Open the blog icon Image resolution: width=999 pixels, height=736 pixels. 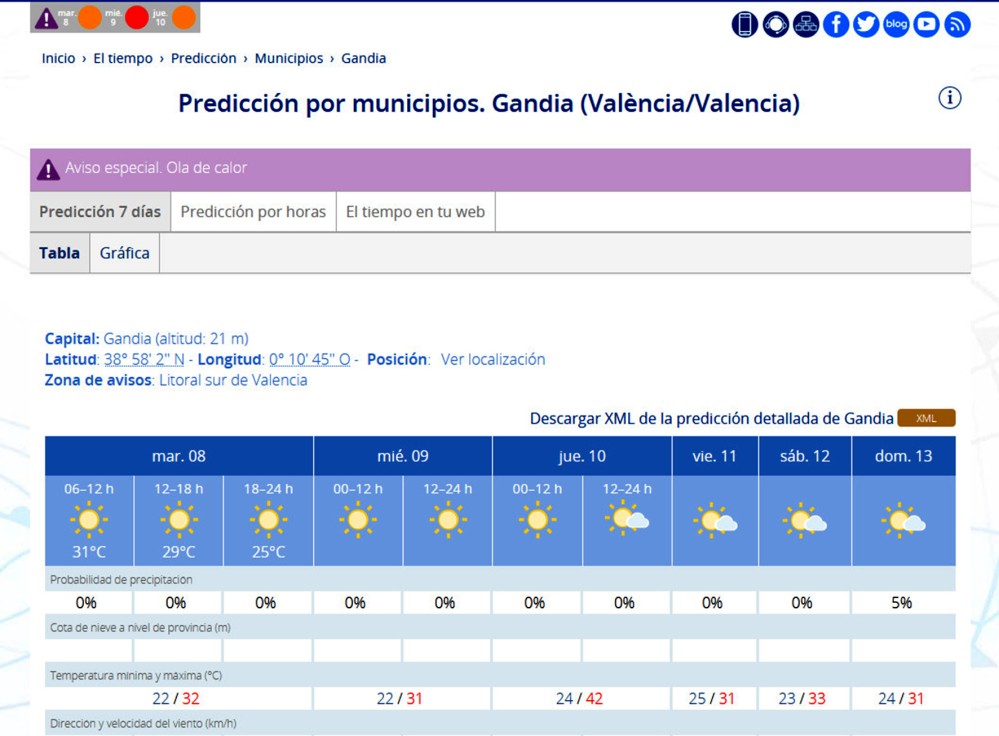(896, 24)
